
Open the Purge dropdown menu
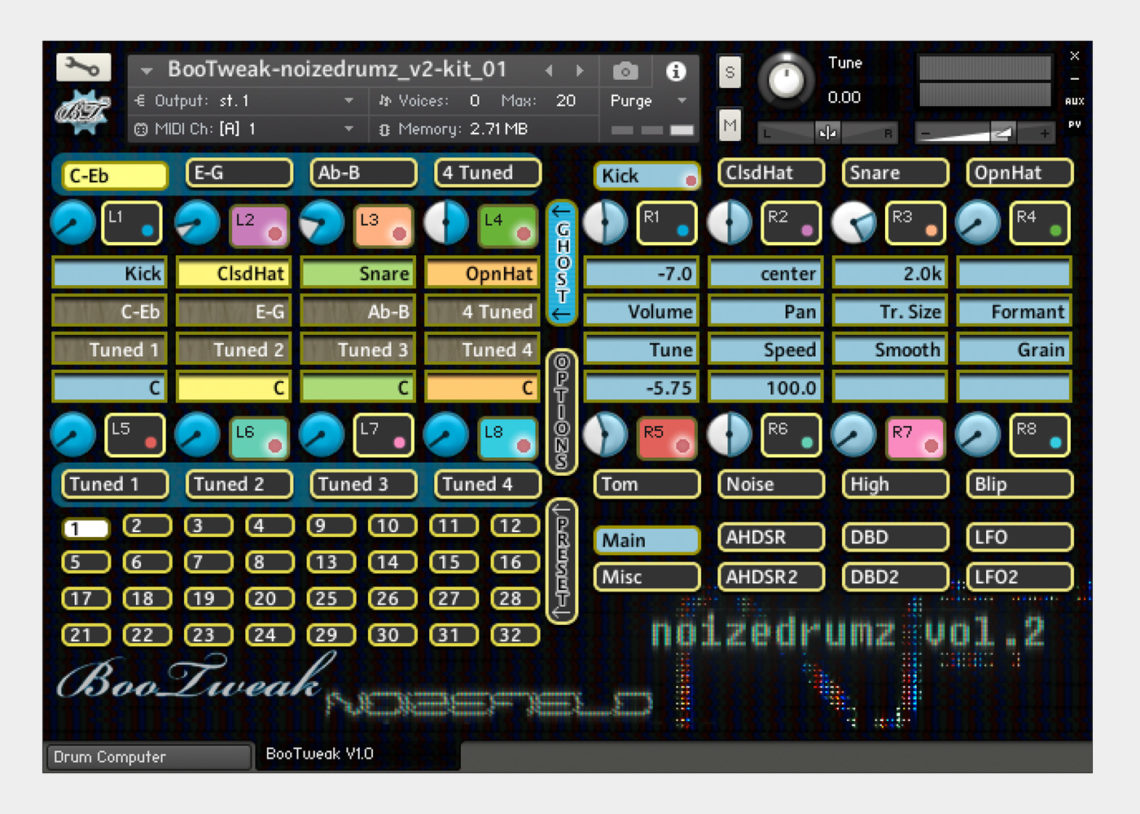click(x=645, y=101)
